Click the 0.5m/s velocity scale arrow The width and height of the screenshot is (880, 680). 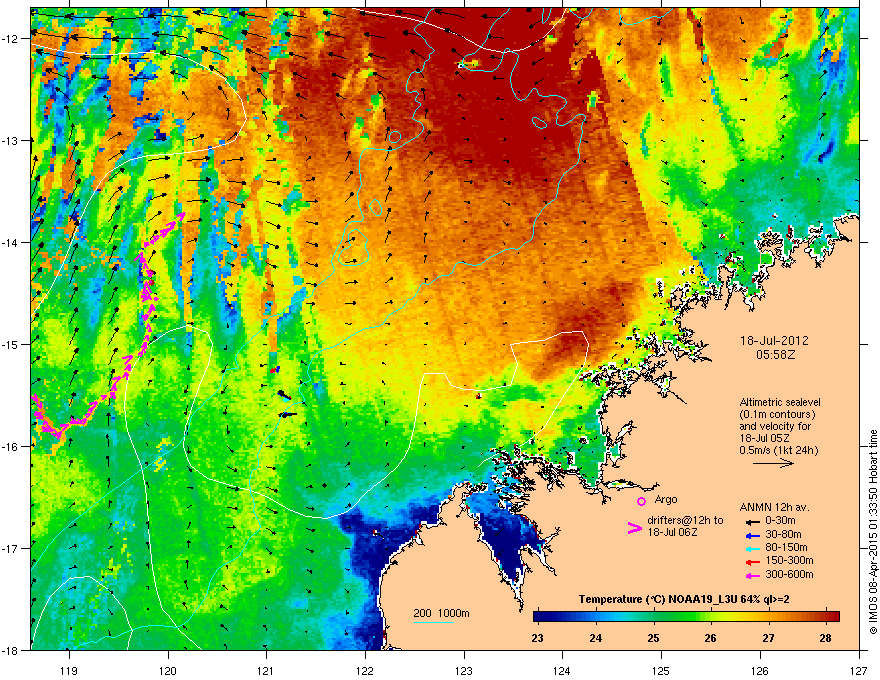[x=773, y=463]
